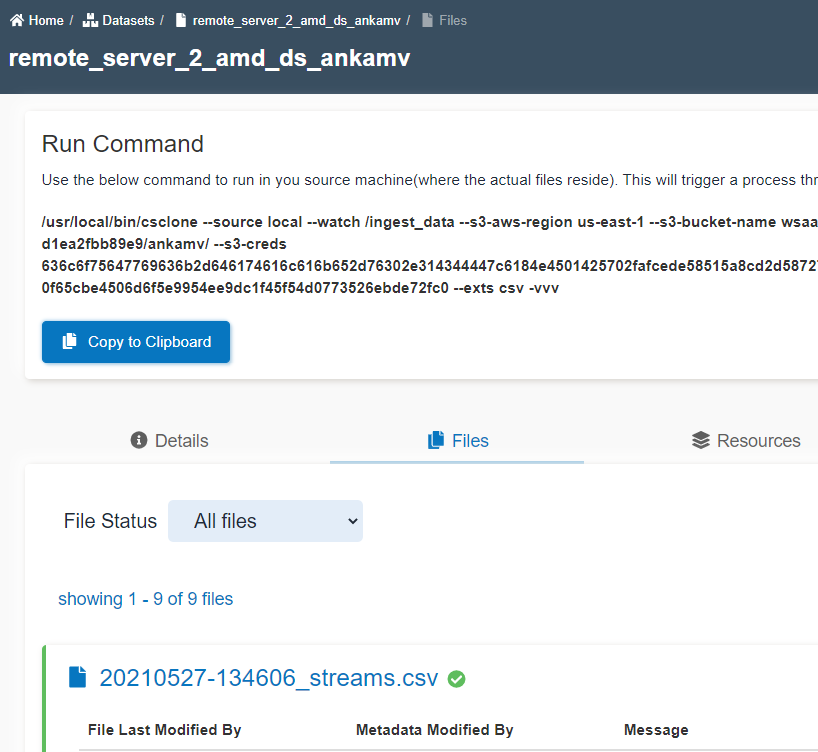Viewport: 818px width, 752px height.
Task: Go to the Datasets breadcrumb link
Action: (128, 20)
